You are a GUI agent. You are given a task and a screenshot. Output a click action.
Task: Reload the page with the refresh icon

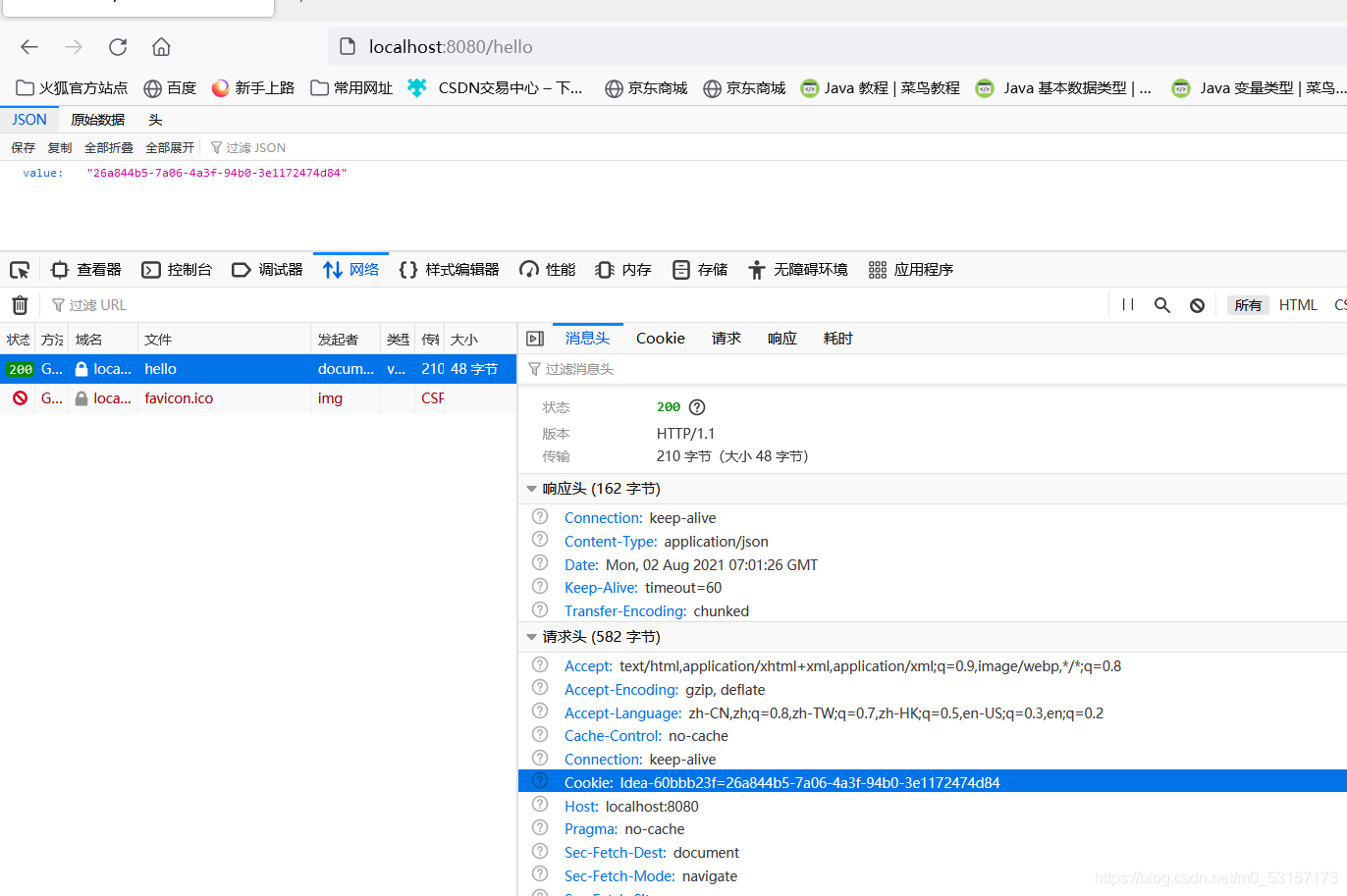click(118, 47)
